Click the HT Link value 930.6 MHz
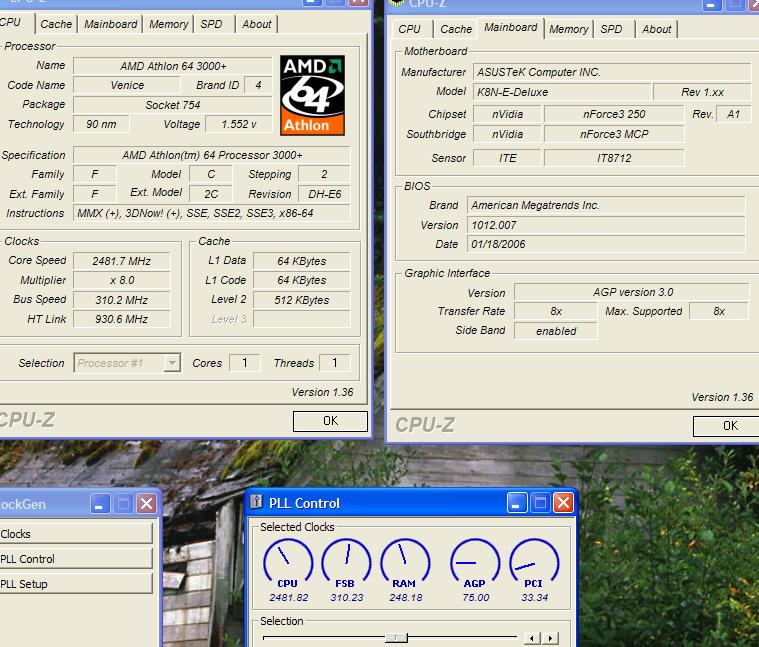Viewport: 759px width, 647px height. [121, 319]
